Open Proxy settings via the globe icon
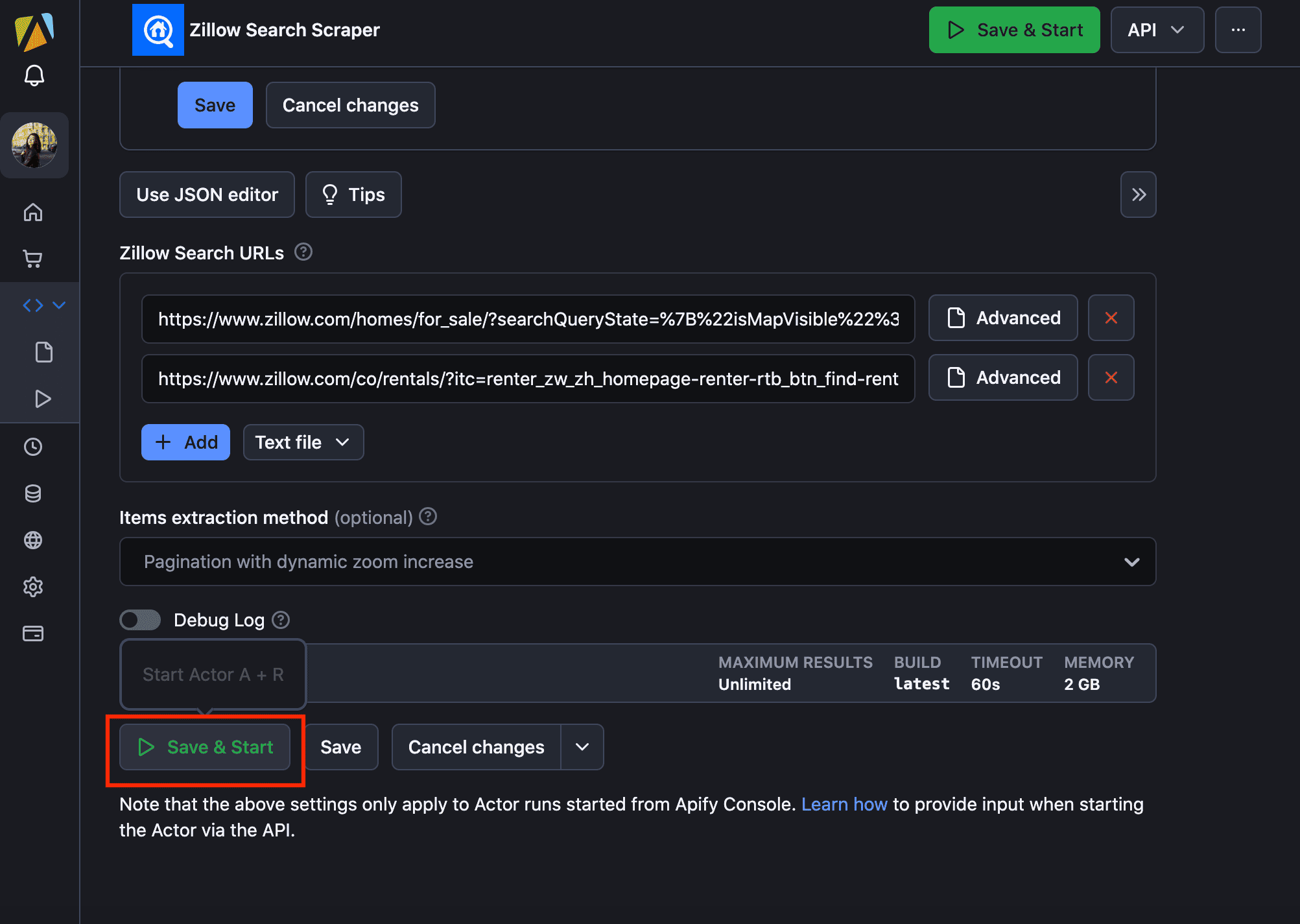The width and height of the screenshot is (1300, 924). coord(33,540)
